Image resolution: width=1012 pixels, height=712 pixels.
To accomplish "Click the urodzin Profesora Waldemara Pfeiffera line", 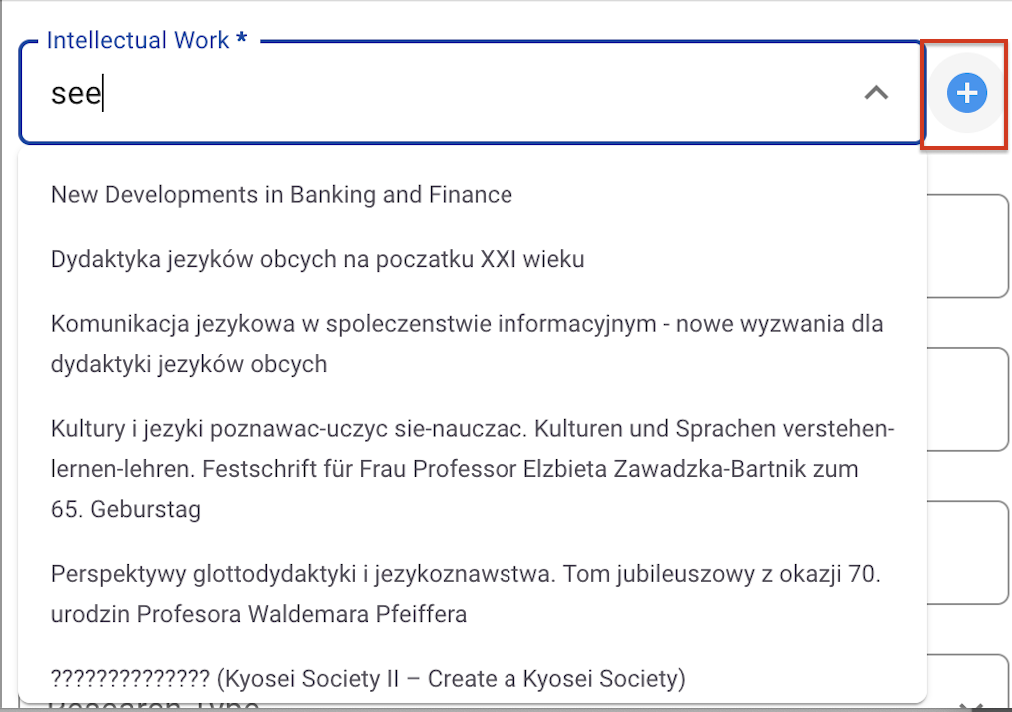I will (258, 613).
